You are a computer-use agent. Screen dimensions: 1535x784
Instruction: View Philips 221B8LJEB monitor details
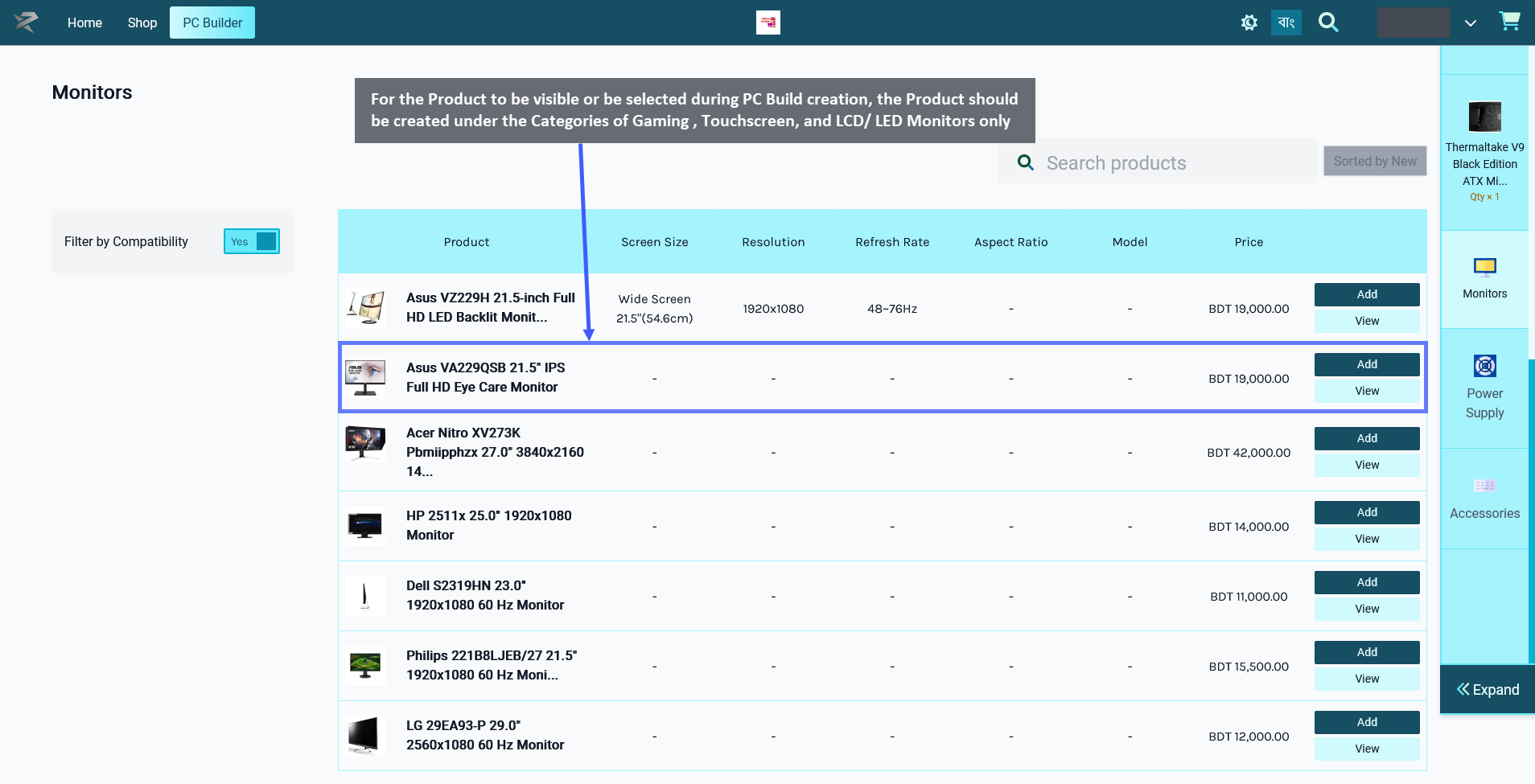pos(1367,679)
